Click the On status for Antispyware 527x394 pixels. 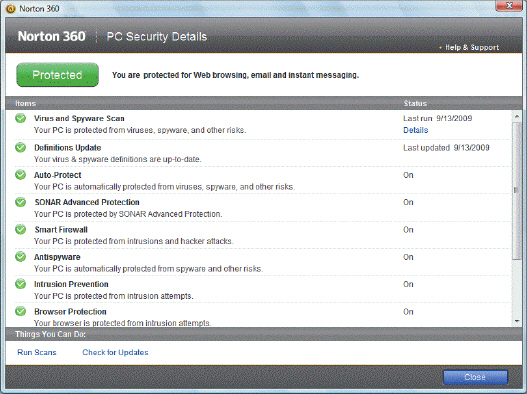tap(408, 257)
